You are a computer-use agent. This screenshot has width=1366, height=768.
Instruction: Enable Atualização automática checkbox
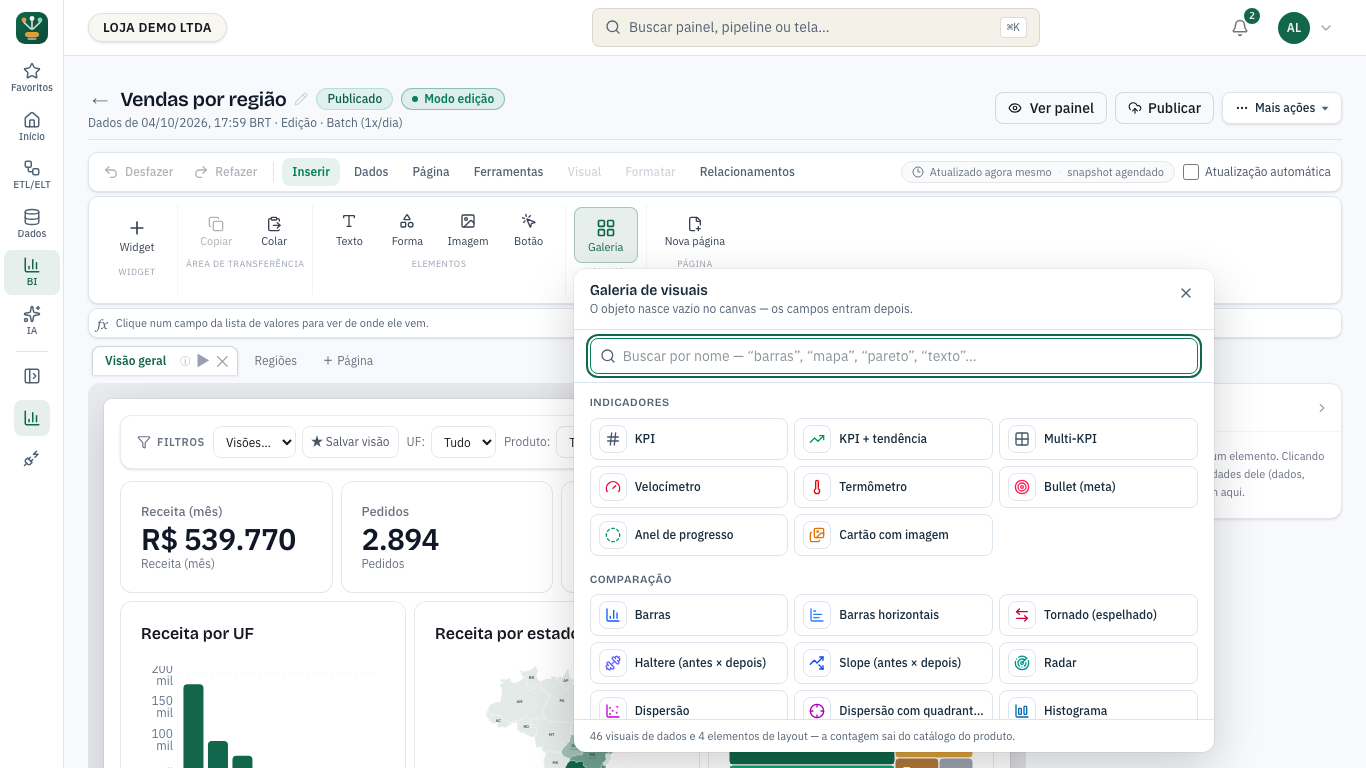[x=1191, y=172]
